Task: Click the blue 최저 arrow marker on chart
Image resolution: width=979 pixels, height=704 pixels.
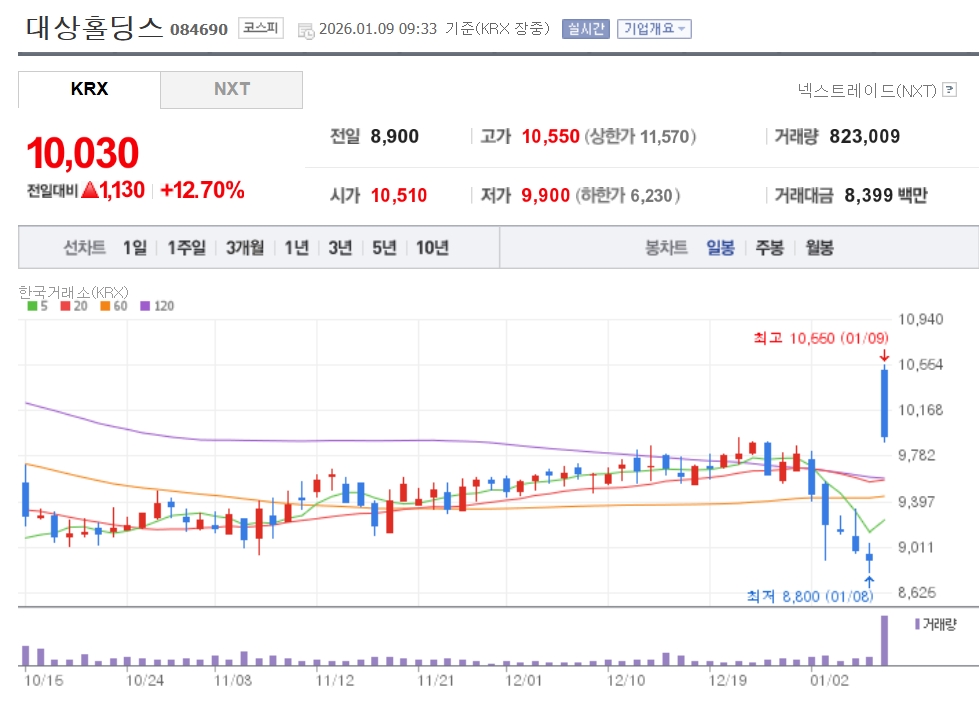Action: (869, 580)
